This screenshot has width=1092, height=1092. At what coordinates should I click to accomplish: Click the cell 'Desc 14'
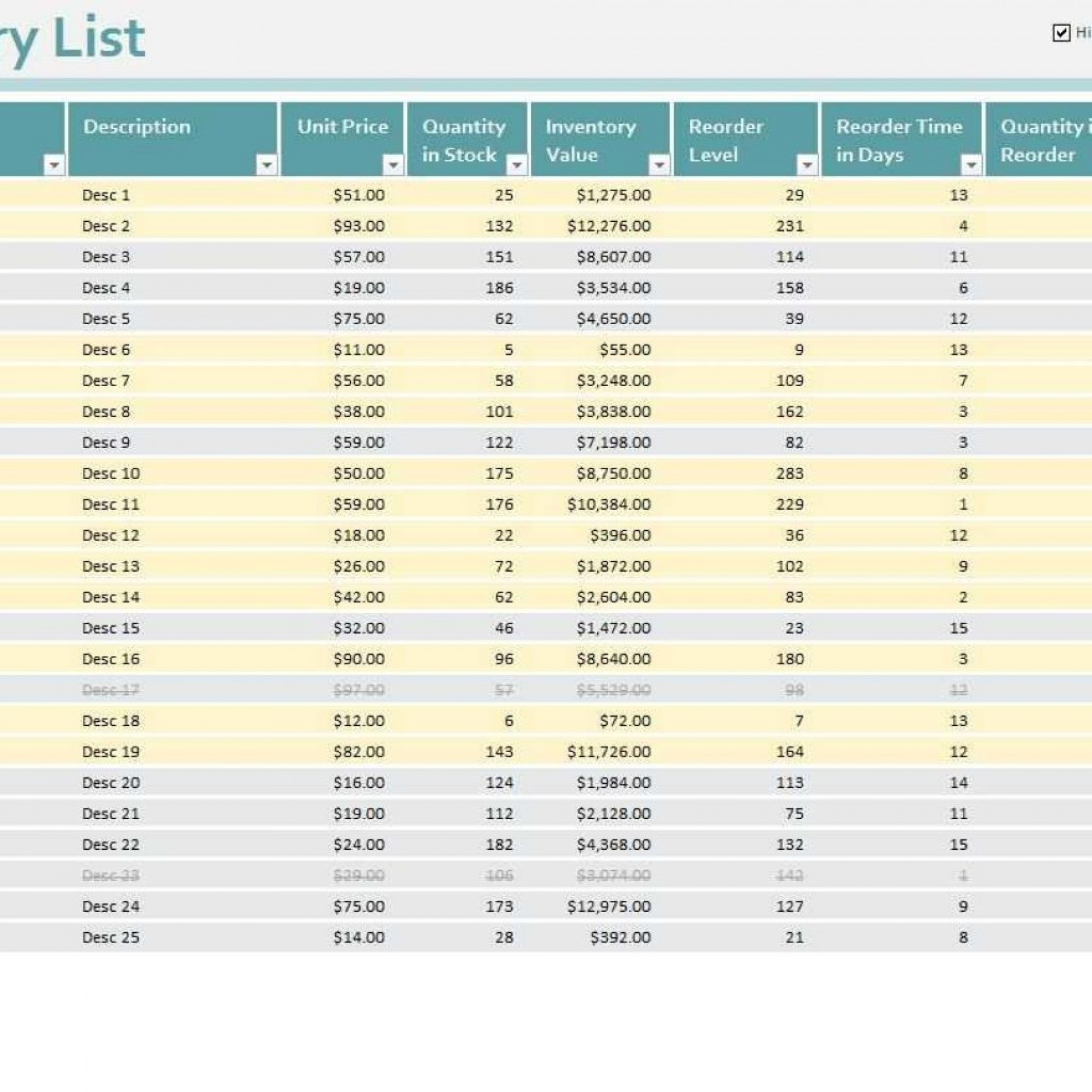[x=111, y=597]
